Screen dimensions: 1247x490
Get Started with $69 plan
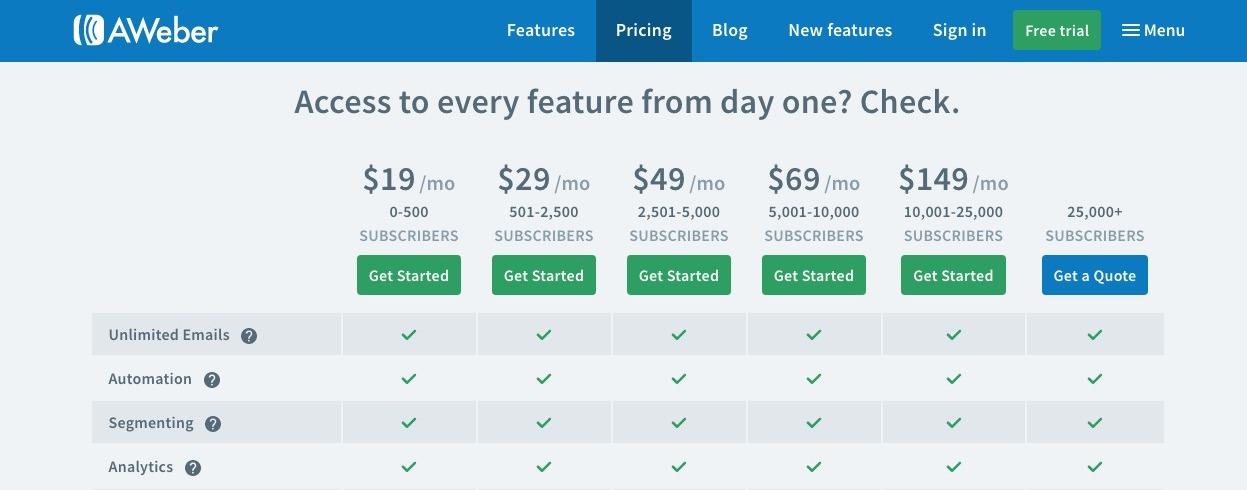coord(814,276)
